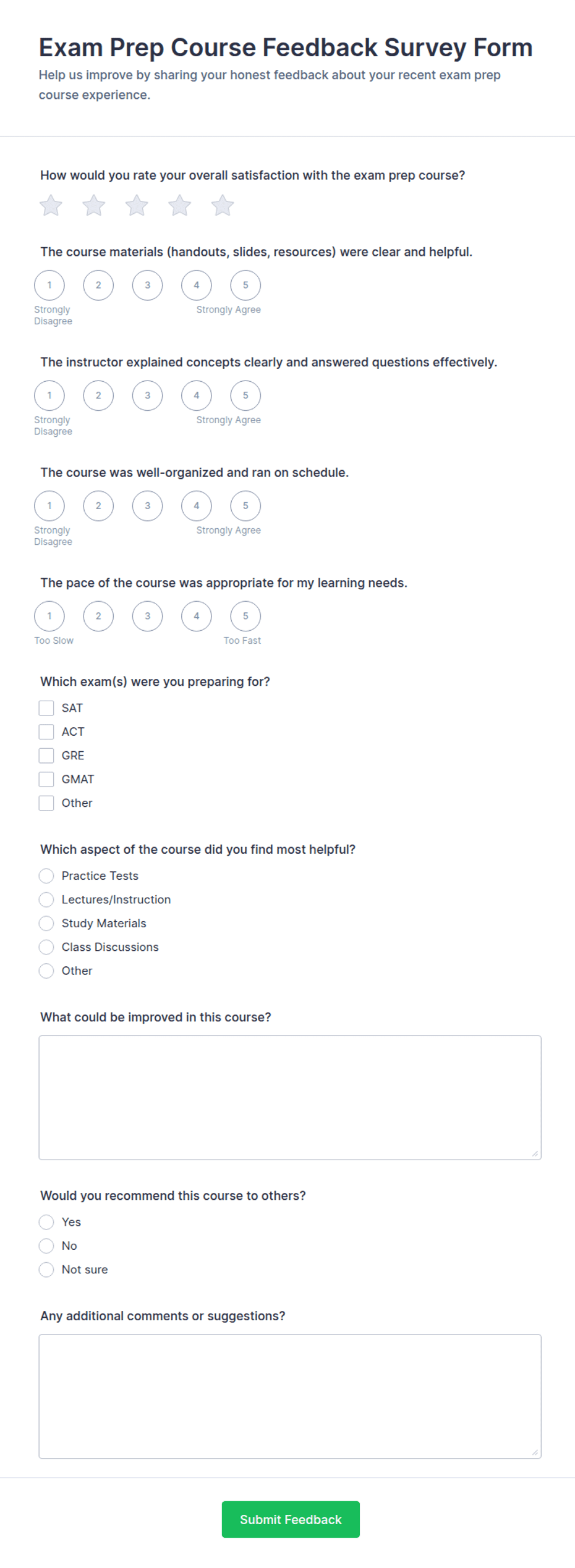Image resolution: width=575 pixels, height=1568 pixels.
Task: Choose Not sure for course recommendation
Action: tap(46, 1270)
